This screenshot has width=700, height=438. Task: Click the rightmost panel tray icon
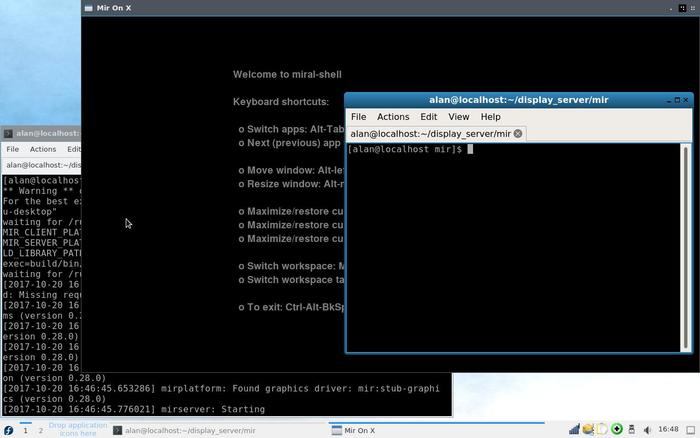690,430
